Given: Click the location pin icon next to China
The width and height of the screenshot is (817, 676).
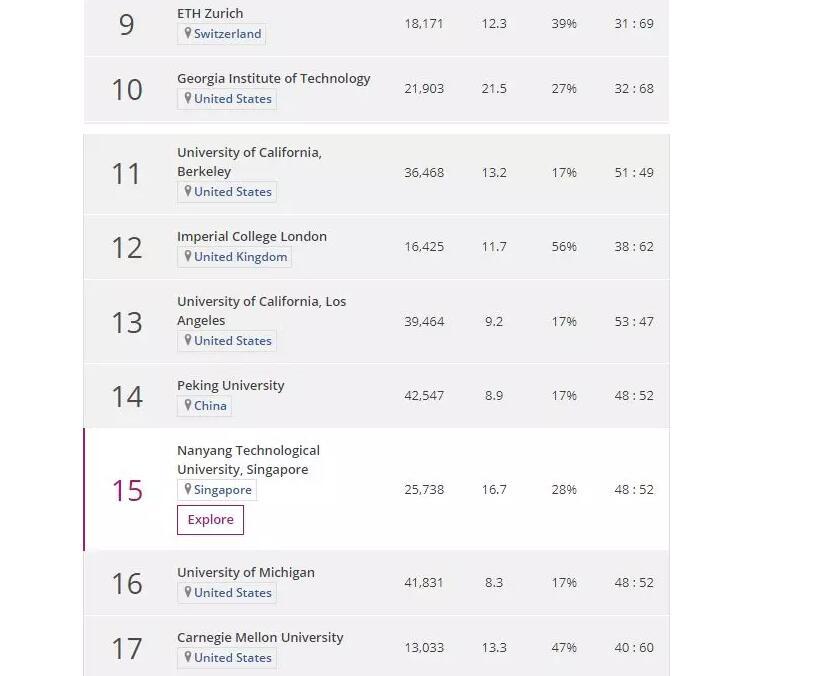Looking at the screenshot, I should [x=187, y=405].
